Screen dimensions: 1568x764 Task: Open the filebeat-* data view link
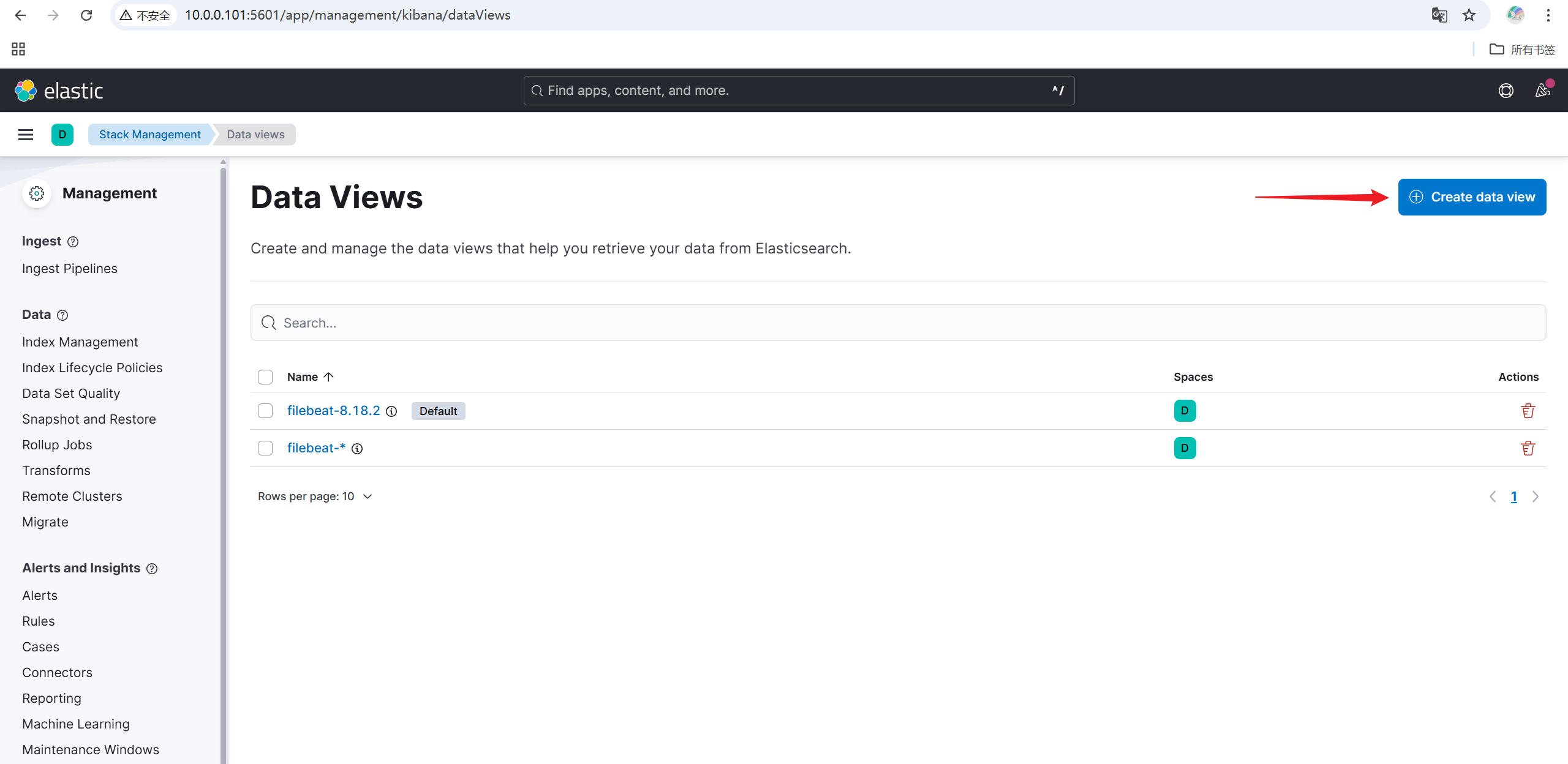[x=316, y=448]
